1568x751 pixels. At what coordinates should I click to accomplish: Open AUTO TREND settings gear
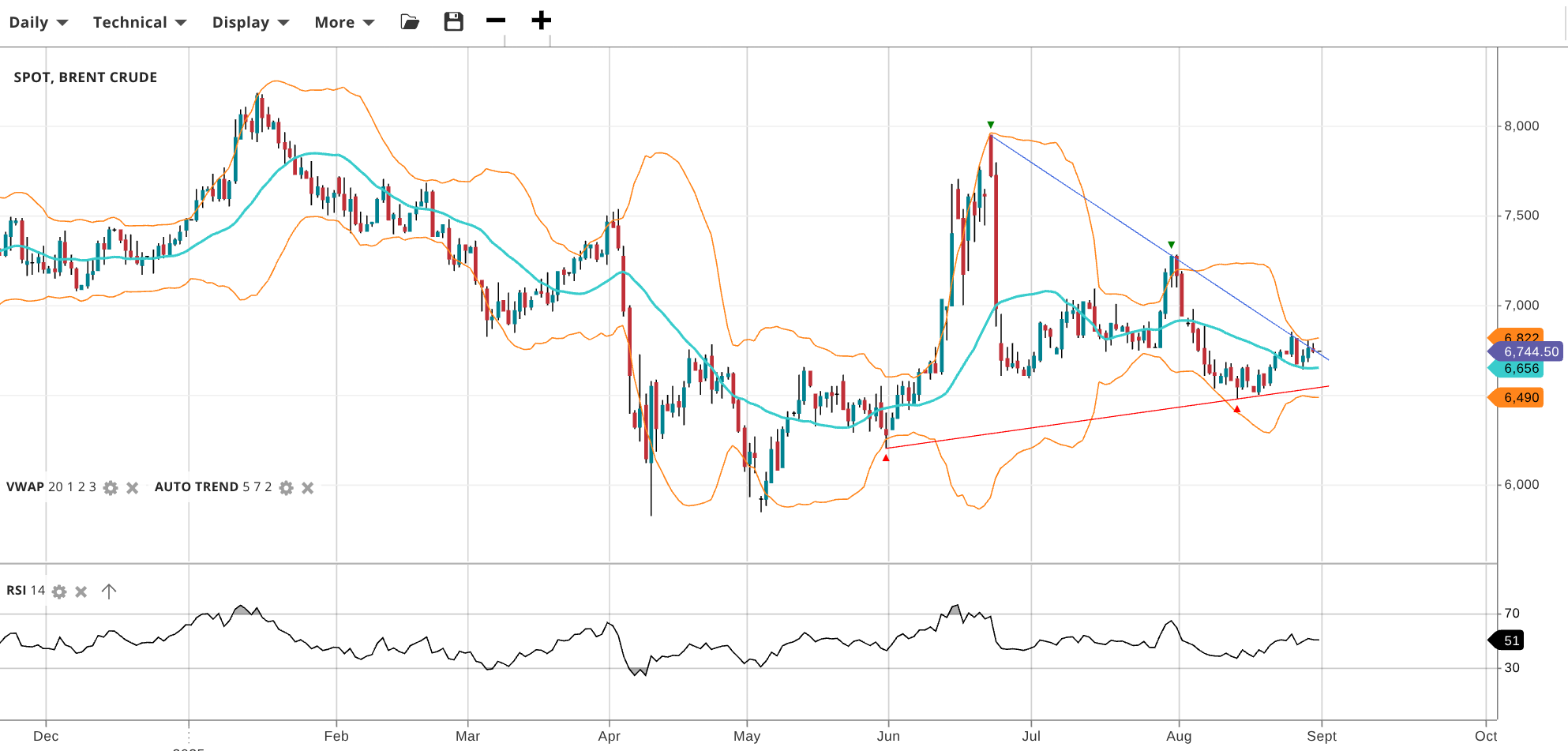pos(287,488)
